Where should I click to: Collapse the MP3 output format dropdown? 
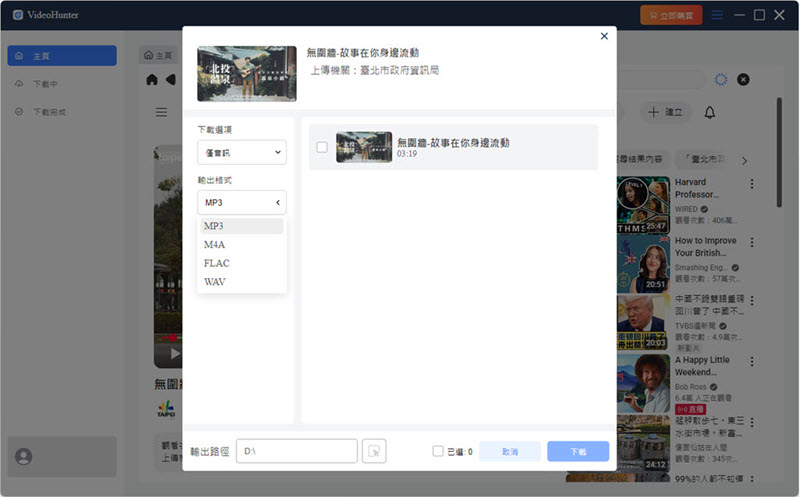point(242,203)
